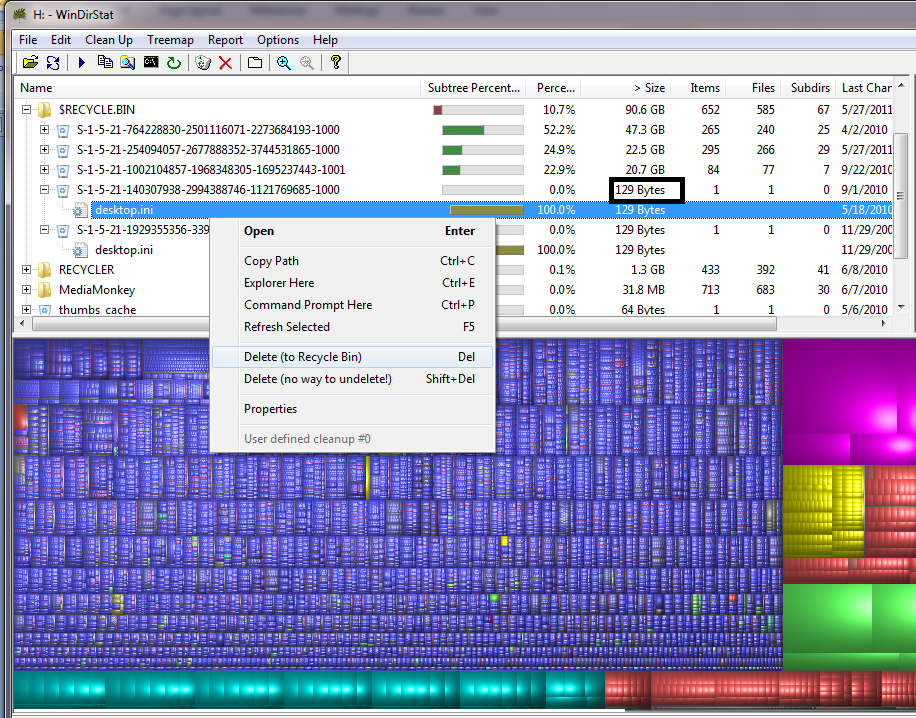Expand the thumbs_cache node
Viewport: 916px width, 718px height.
tap(26, 309)
